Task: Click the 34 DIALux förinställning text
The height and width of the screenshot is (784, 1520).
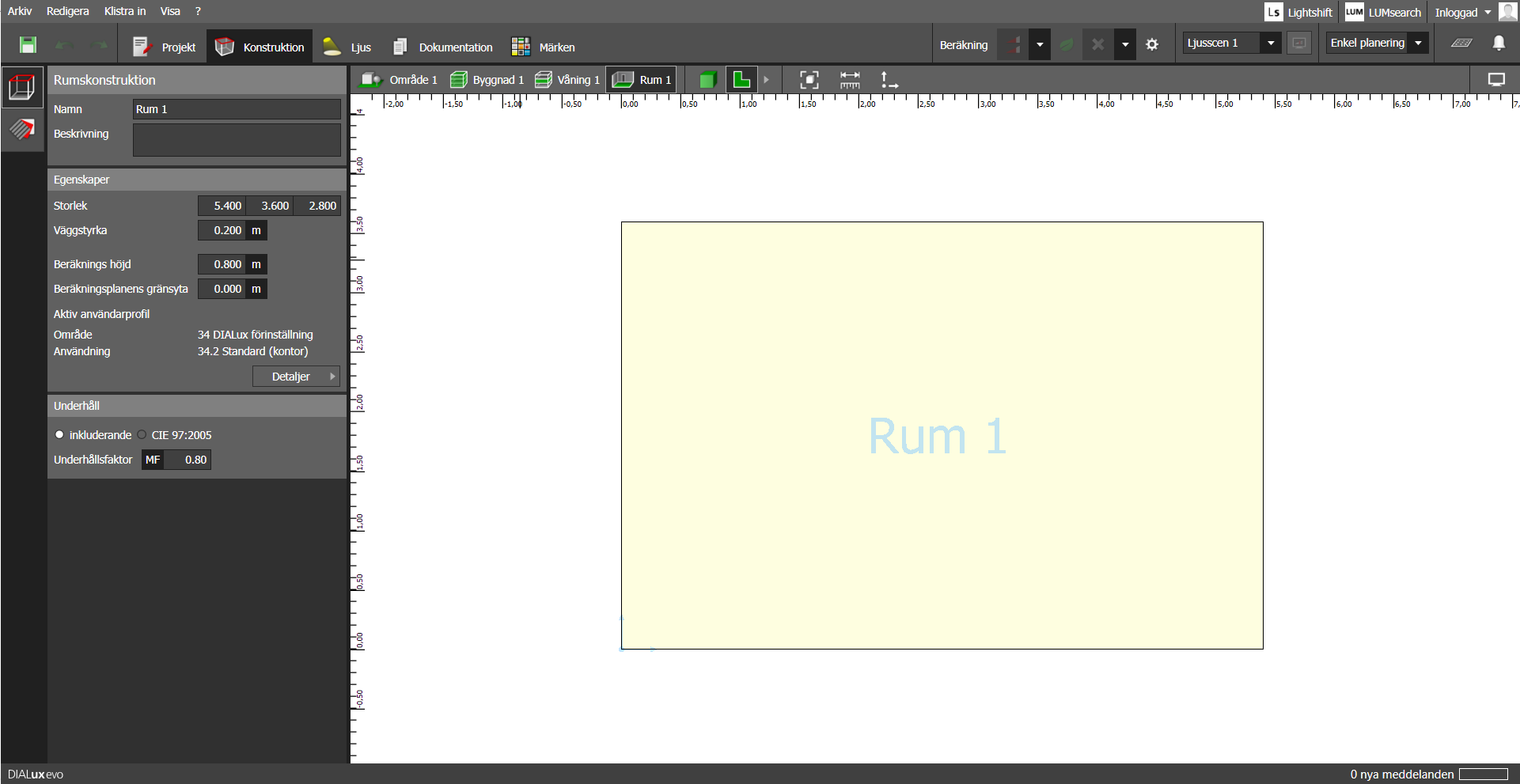Action: pyautogui.click(x=255, y=335)
